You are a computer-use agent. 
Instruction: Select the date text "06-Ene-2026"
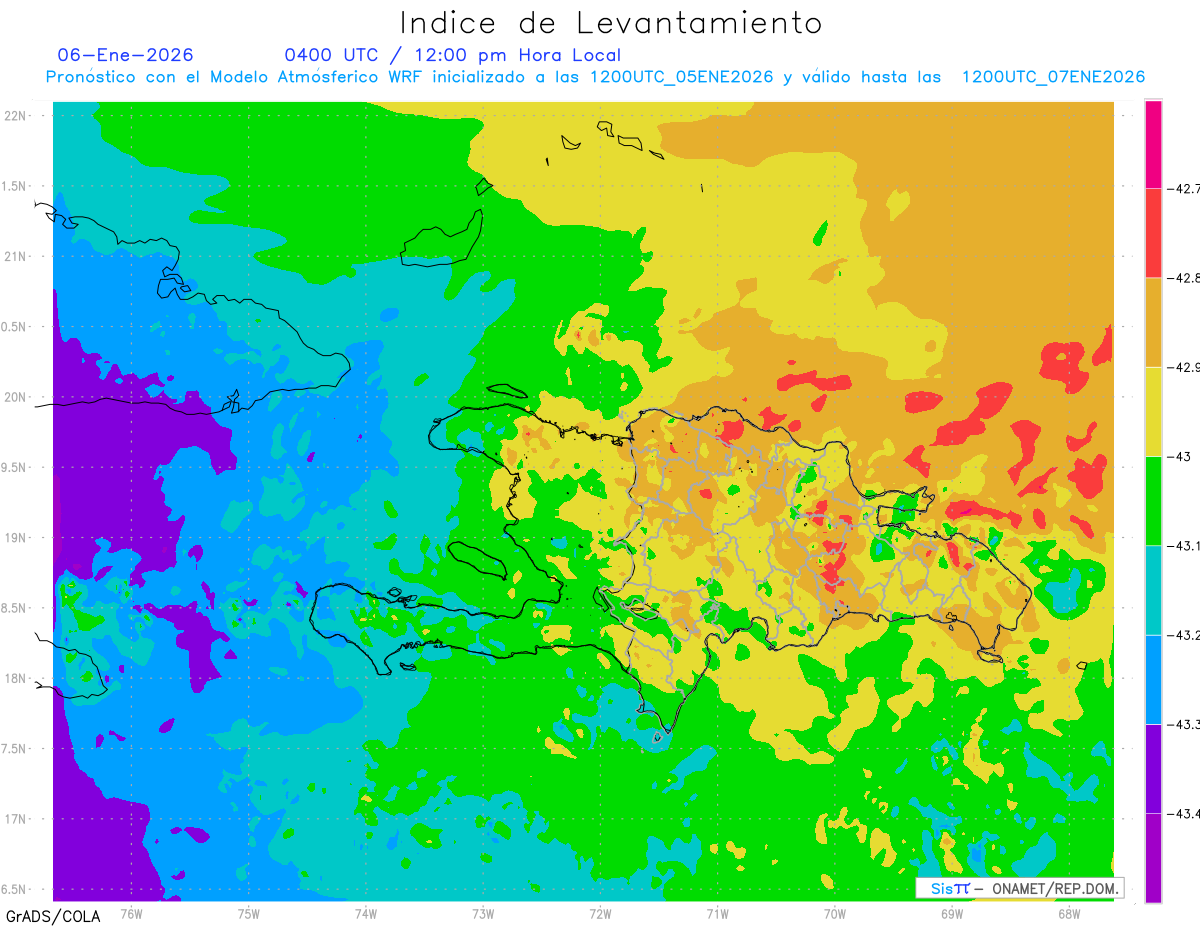(126, 55)
